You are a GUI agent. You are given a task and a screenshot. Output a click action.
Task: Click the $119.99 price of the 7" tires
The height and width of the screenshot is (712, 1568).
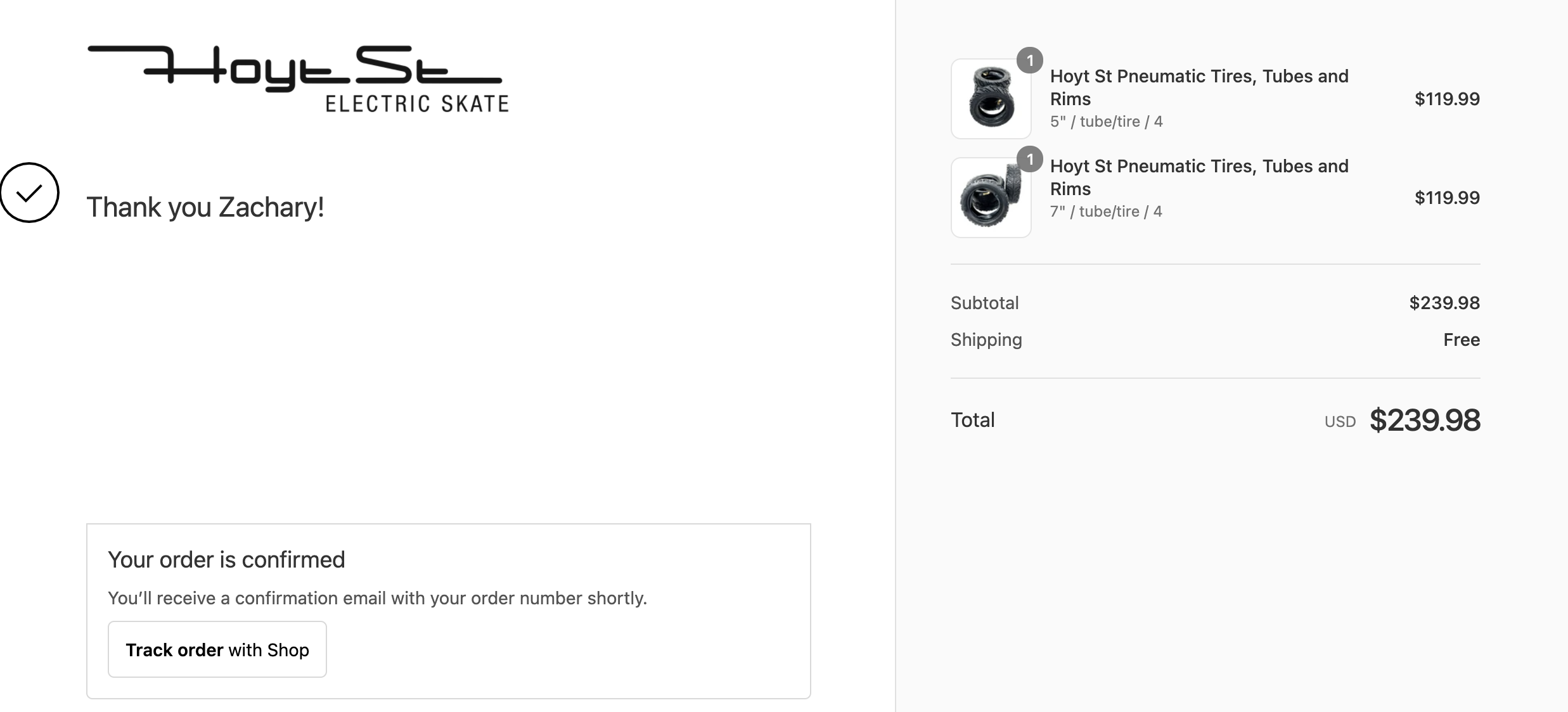pyautogui.click(x=1447, y=198)
